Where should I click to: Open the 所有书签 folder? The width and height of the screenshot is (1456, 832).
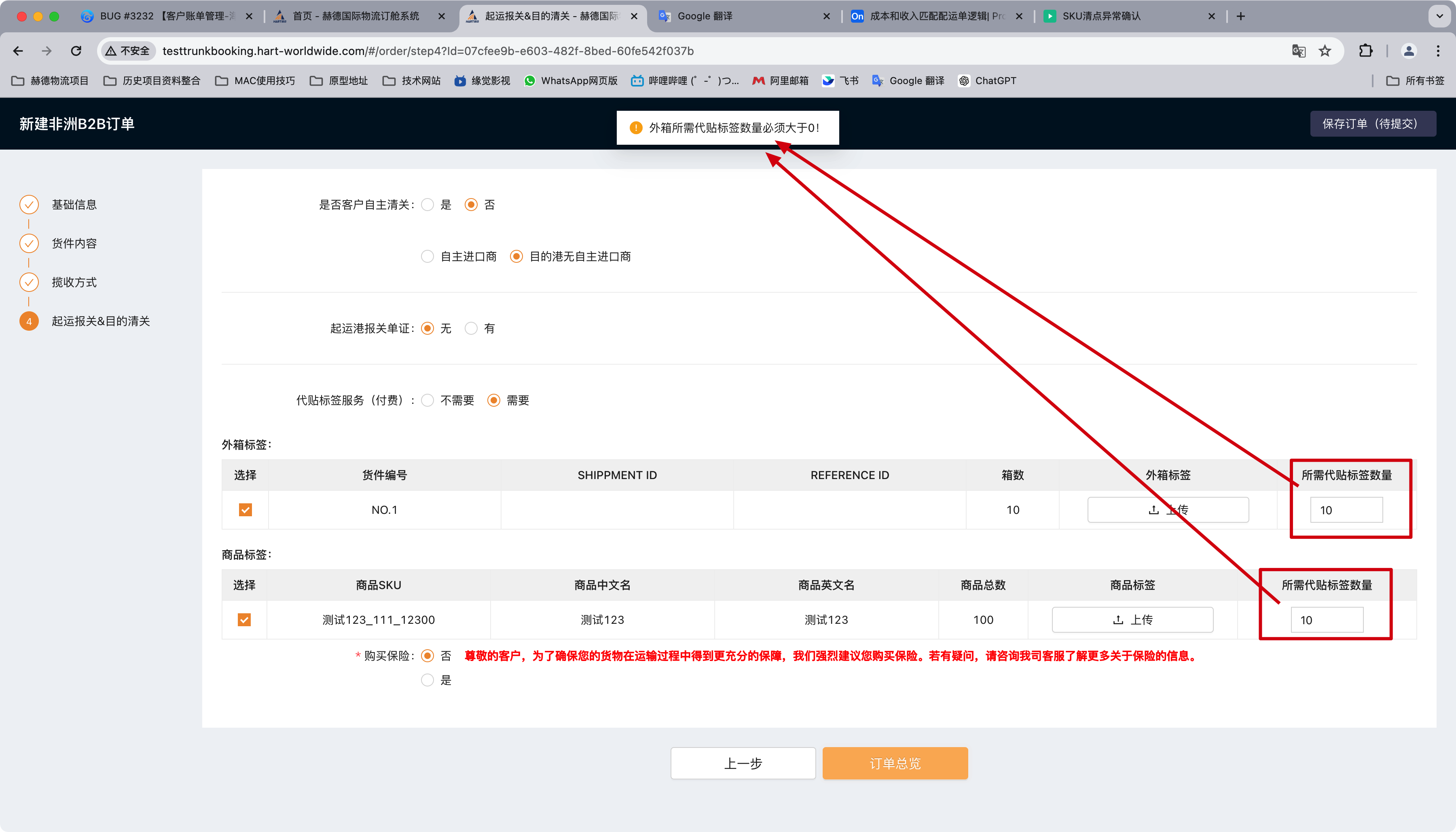pos(1416,80)
